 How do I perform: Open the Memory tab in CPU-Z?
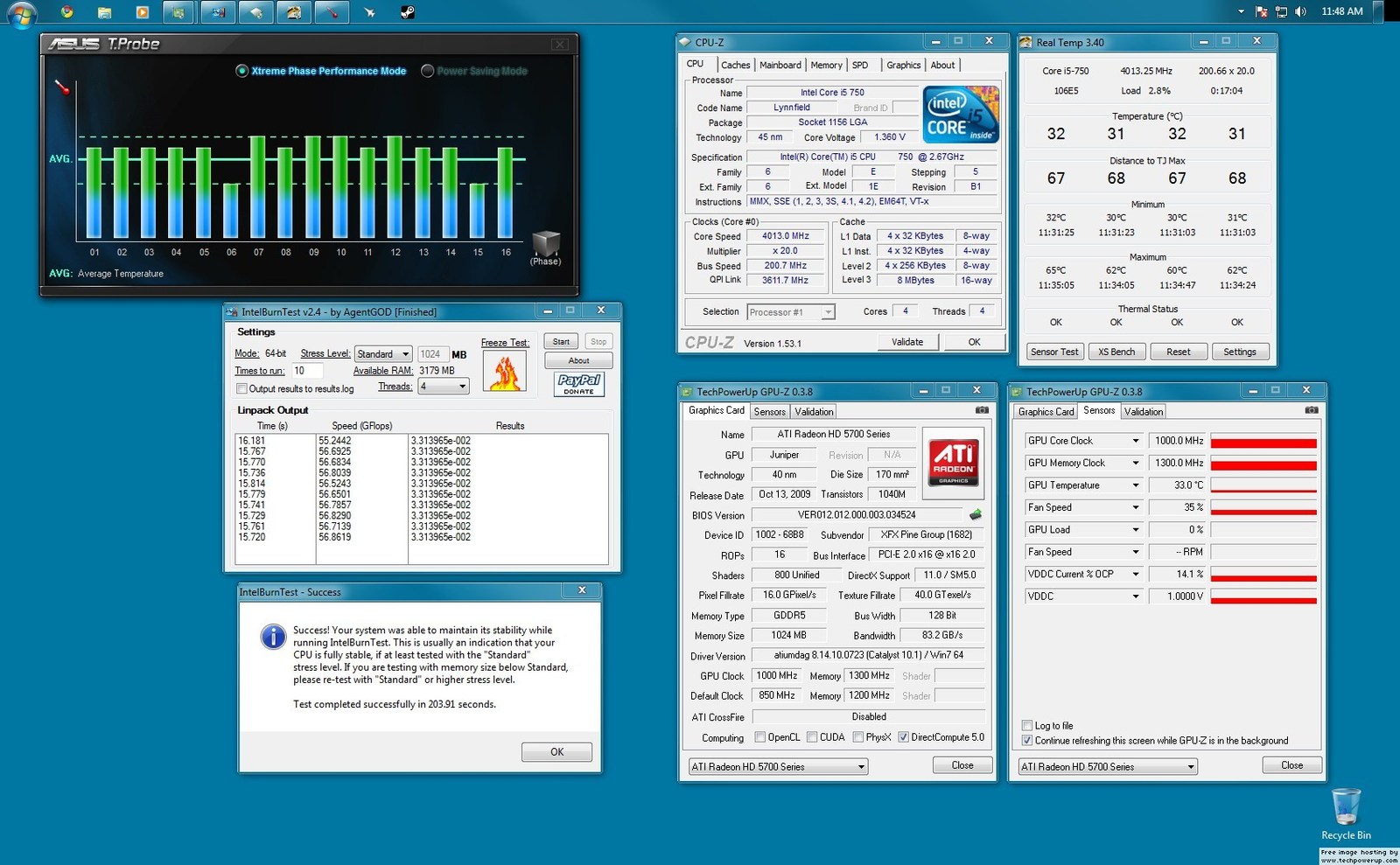826,65
